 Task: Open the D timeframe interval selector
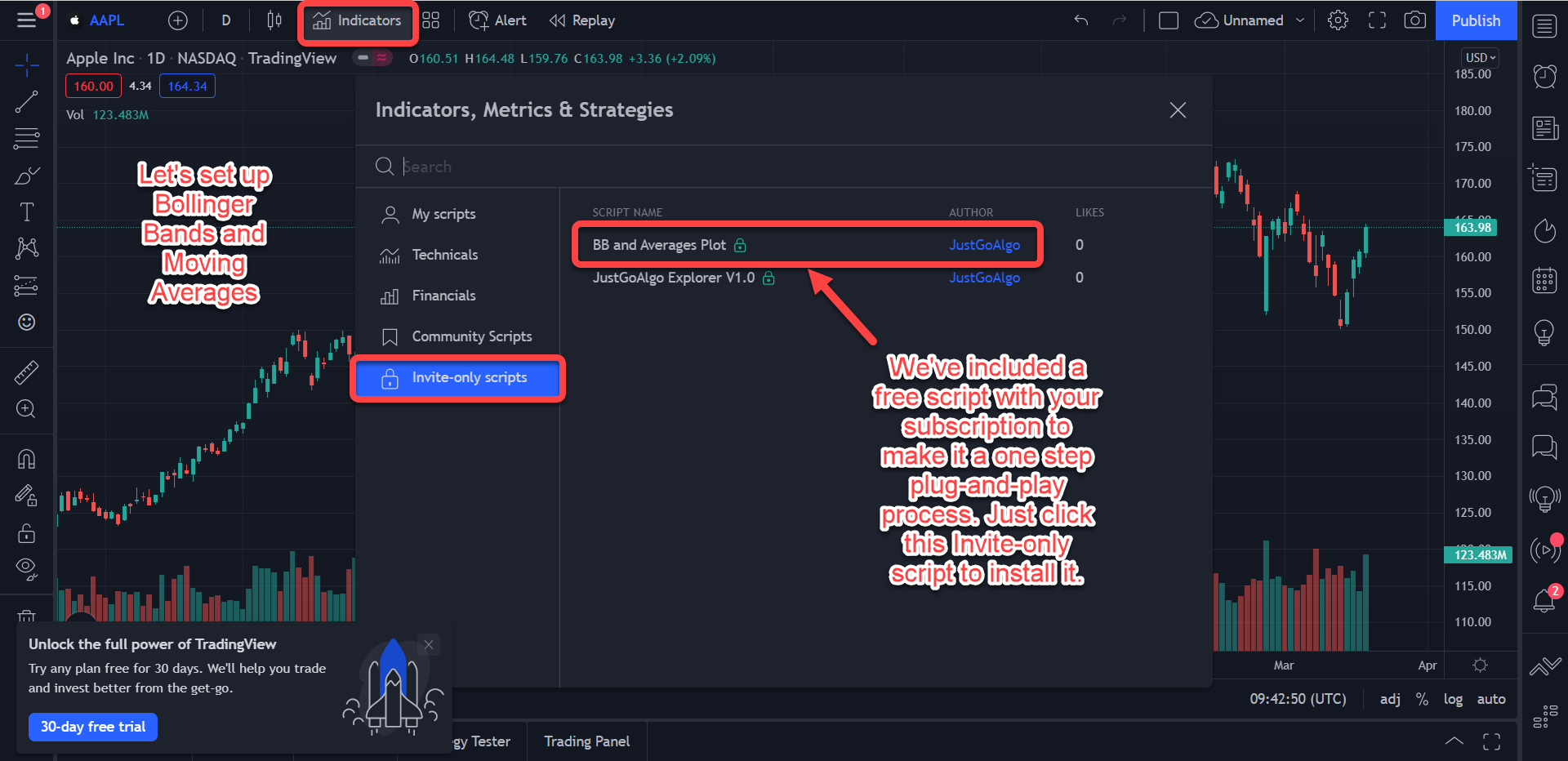(x=226, y=21)
